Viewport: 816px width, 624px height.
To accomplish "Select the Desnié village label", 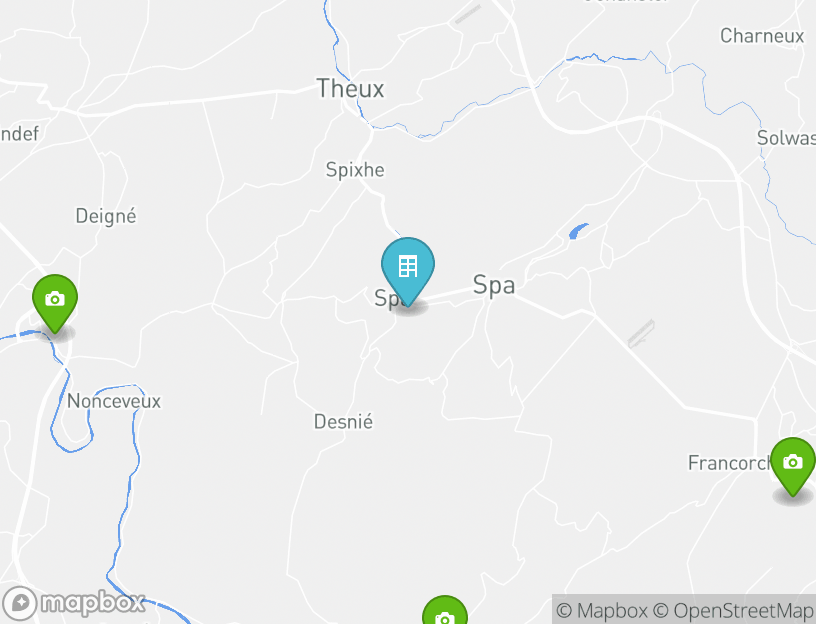I will pos(343,422).
